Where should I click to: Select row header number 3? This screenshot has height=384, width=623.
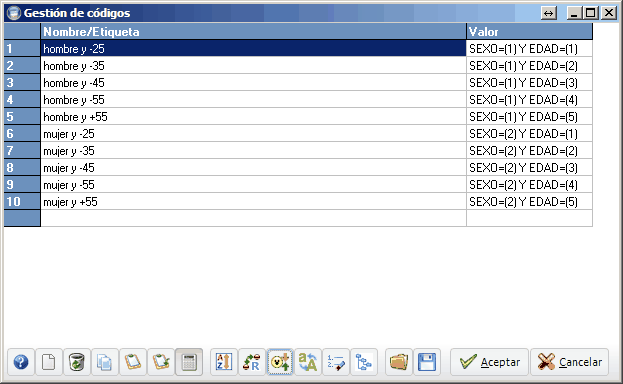(22, 83)
